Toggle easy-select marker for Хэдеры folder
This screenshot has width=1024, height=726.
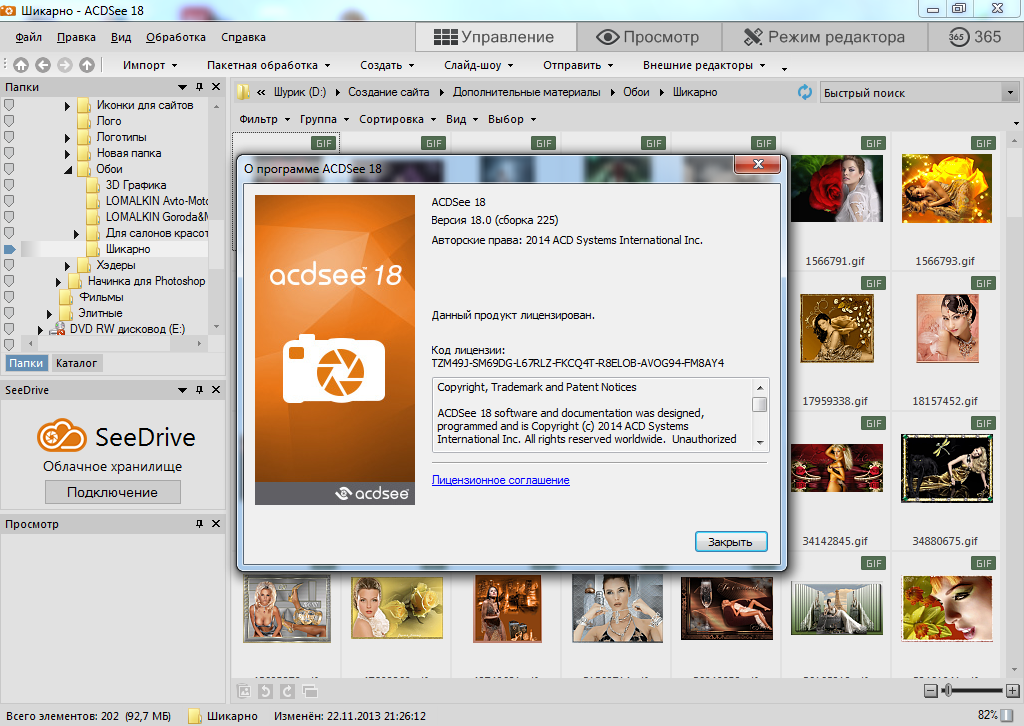click(9, 265)
